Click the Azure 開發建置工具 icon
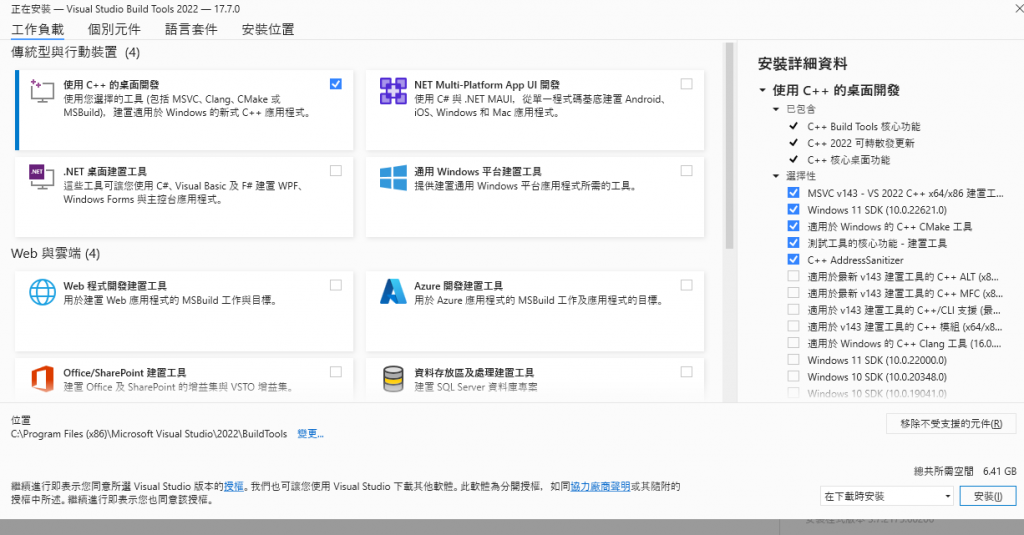 click(393, 291)
